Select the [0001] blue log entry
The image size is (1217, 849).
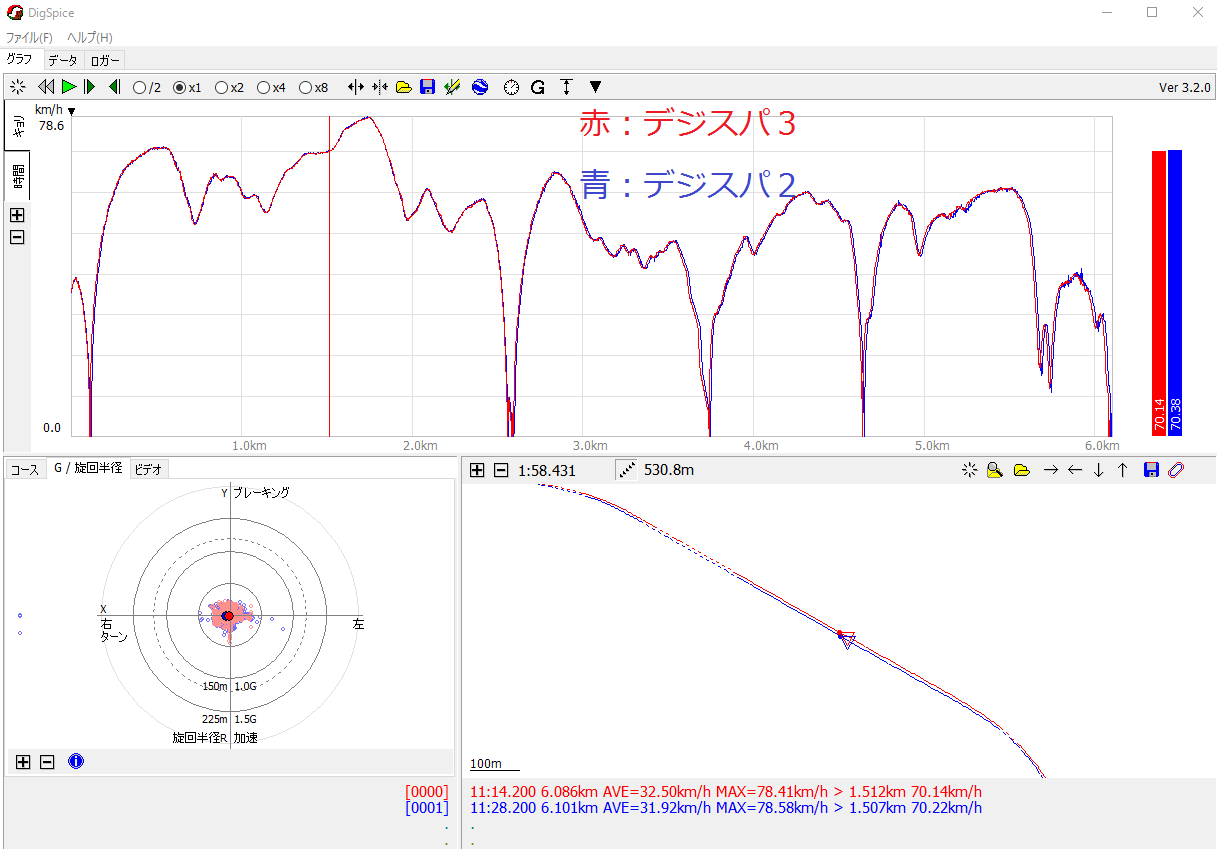pyautogui.click(x=427, y=807)
